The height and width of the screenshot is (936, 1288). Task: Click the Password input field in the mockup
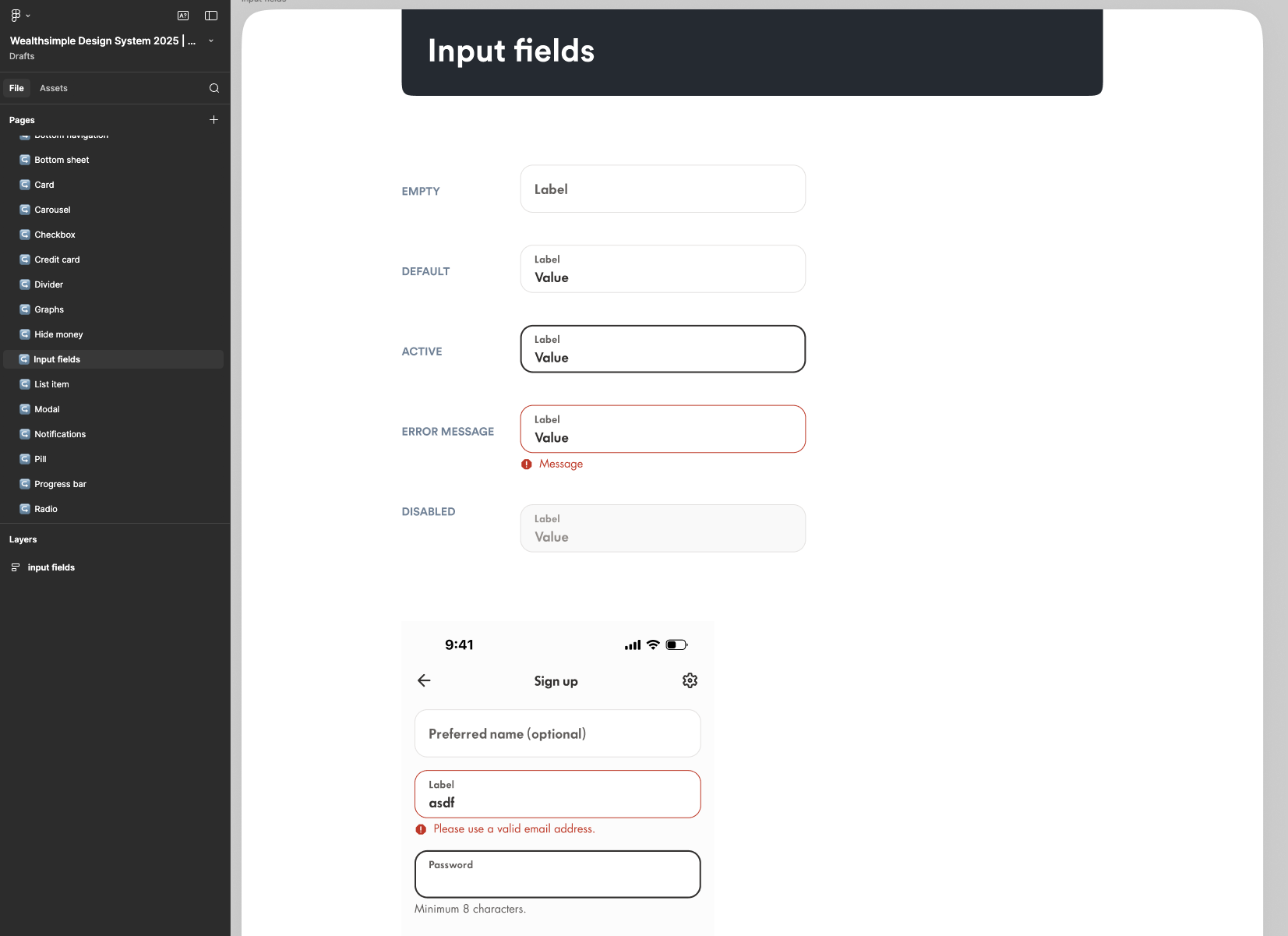[556, 874]
